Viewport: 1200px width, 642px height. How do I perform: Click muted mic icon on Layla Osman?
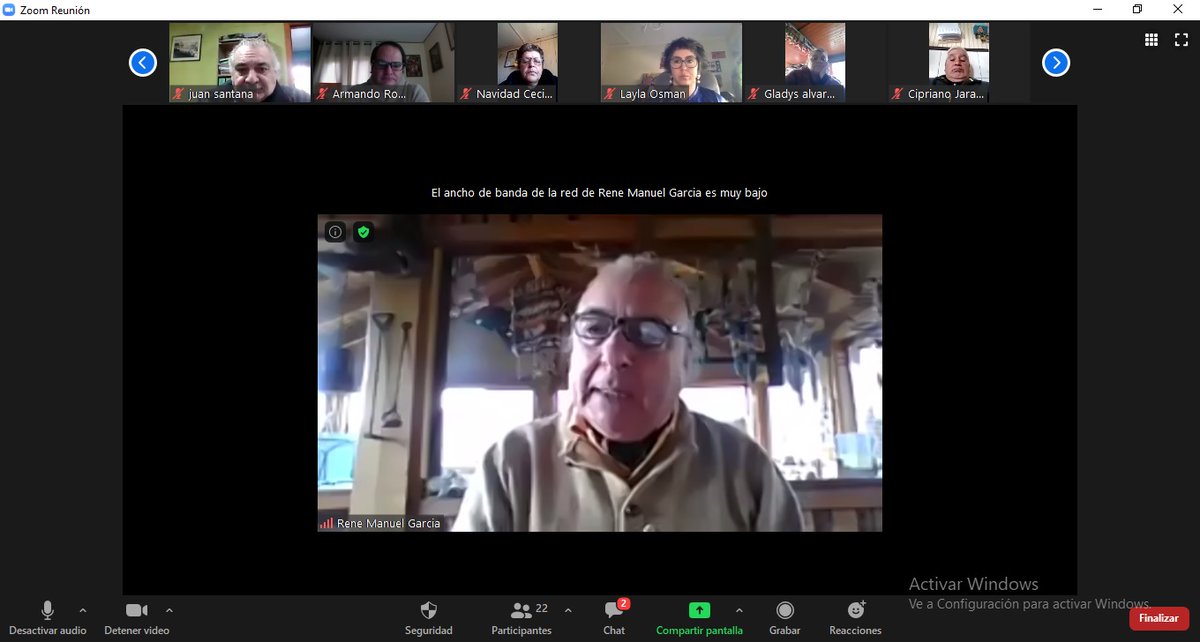point(611,94)
